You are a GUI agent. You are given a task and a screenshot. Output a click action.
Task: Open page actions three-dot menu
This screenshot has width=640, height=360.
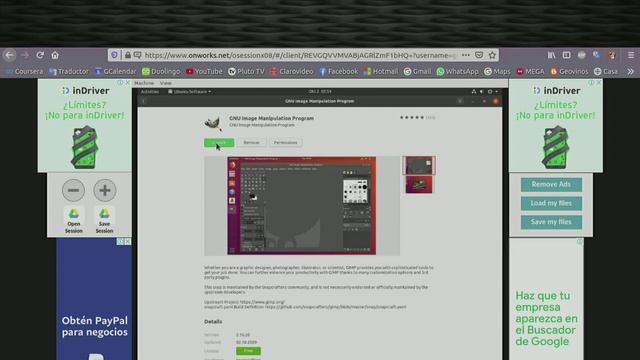tap(466, 55)
